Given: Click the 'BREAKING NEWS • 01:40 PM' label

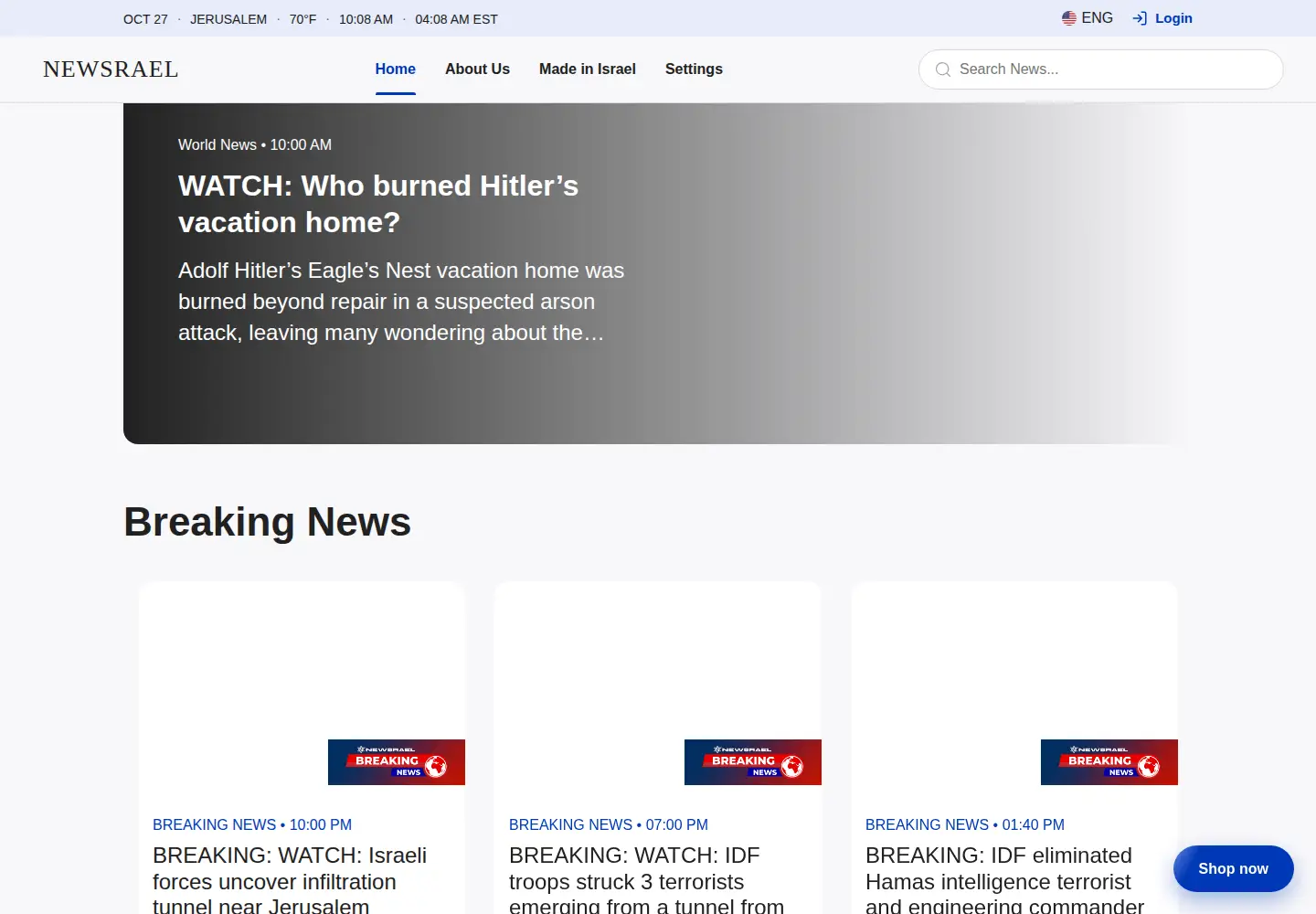Looking at the screenshot, I should click(x=965, y=824).
